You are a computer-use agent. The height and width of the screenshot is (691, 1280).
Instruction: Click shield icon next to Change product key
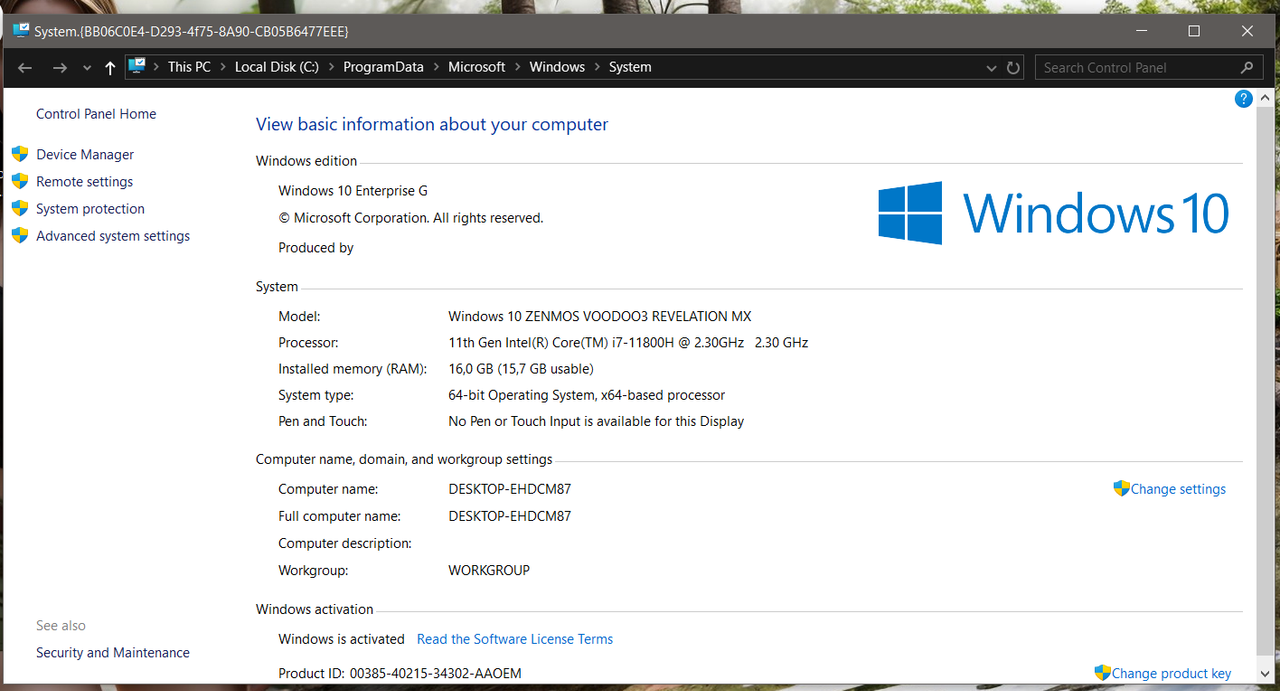[x=1102, y=673]
